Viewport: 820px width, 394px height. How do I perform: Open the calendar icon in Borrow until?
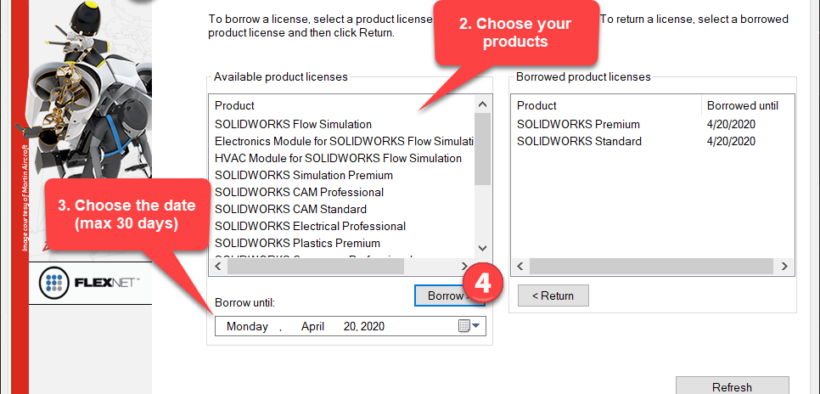[x=464, y=326]
